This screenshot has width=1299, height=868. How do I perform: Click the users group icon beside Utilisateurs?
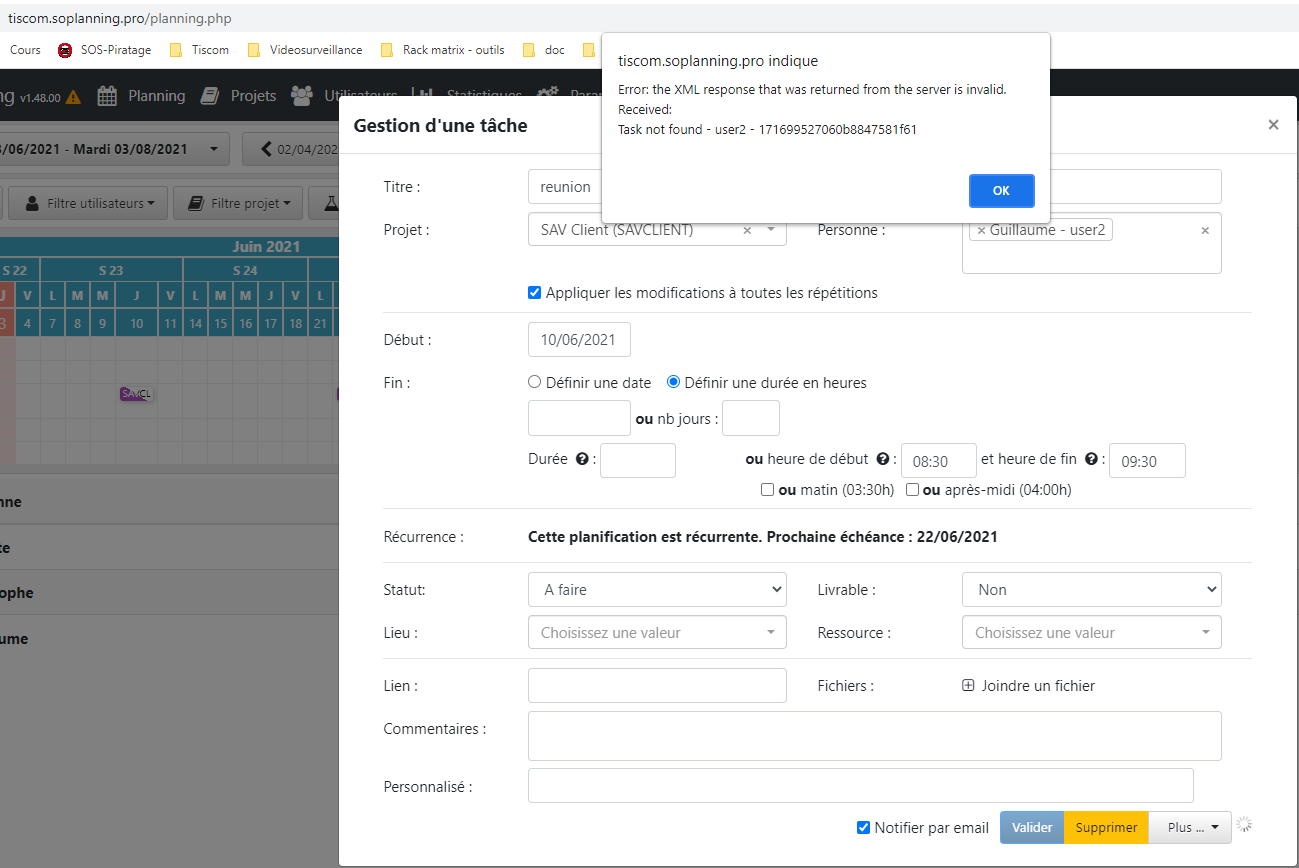(x=301, y=96)
